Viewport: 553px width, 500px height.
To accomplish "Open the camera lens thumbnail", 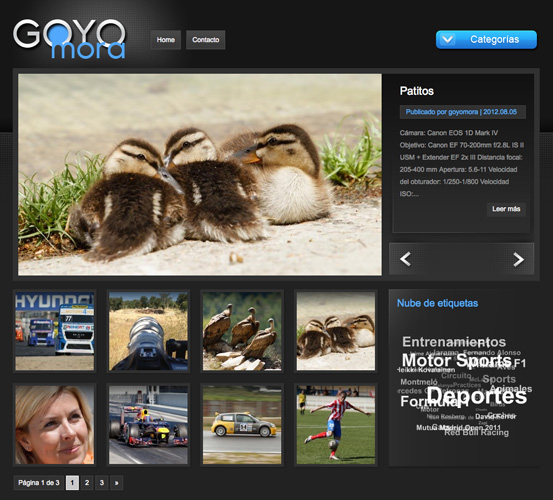I will point(148,331).
